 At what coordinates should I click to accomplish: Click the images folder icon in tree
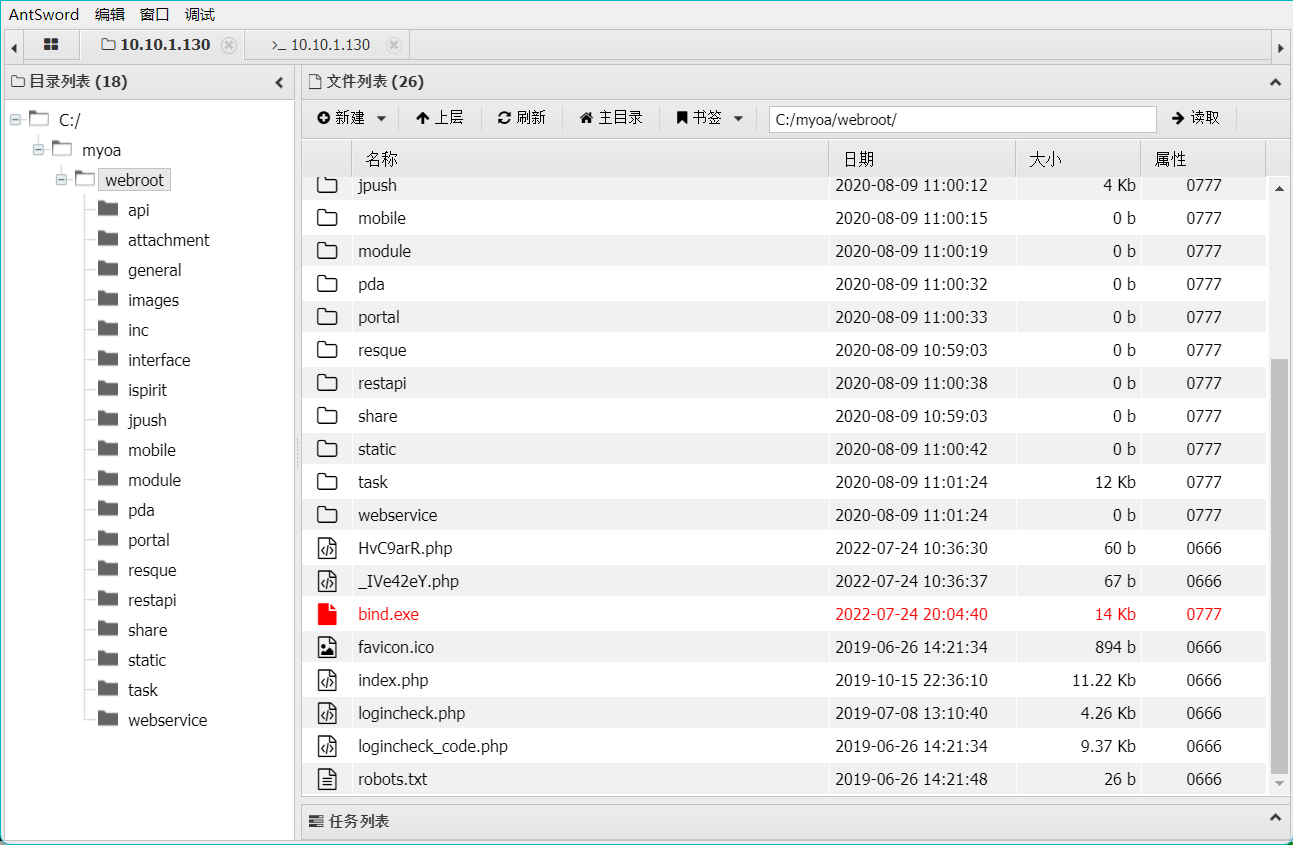[x=108, y=299]
